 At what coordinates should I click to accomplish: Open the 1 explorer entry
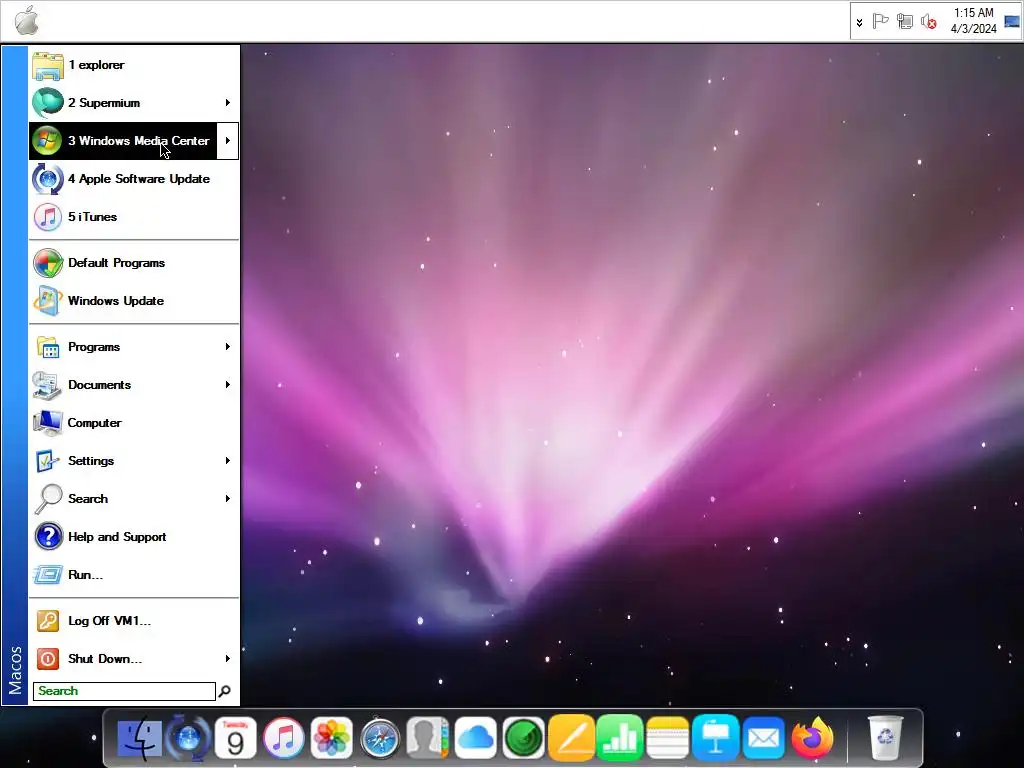134,65
